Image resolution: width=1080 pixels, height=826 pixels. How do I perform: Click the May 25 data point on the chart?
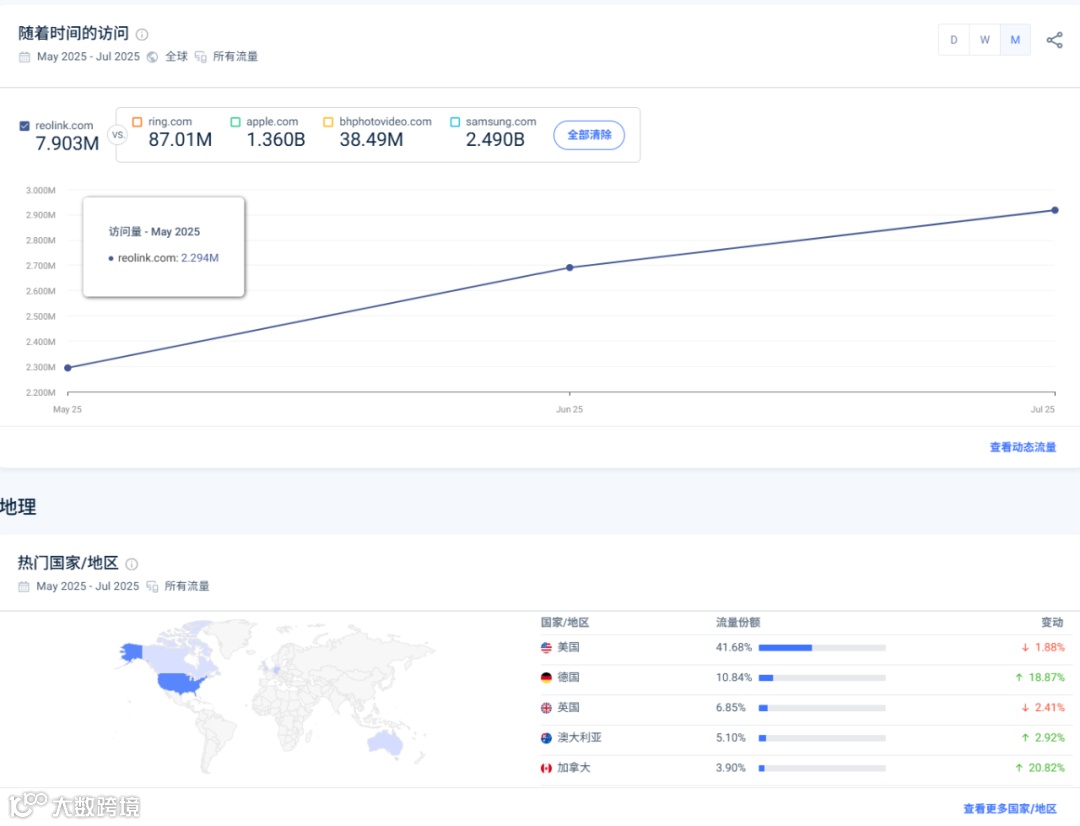pyautogui.click(x=68, y=368)
